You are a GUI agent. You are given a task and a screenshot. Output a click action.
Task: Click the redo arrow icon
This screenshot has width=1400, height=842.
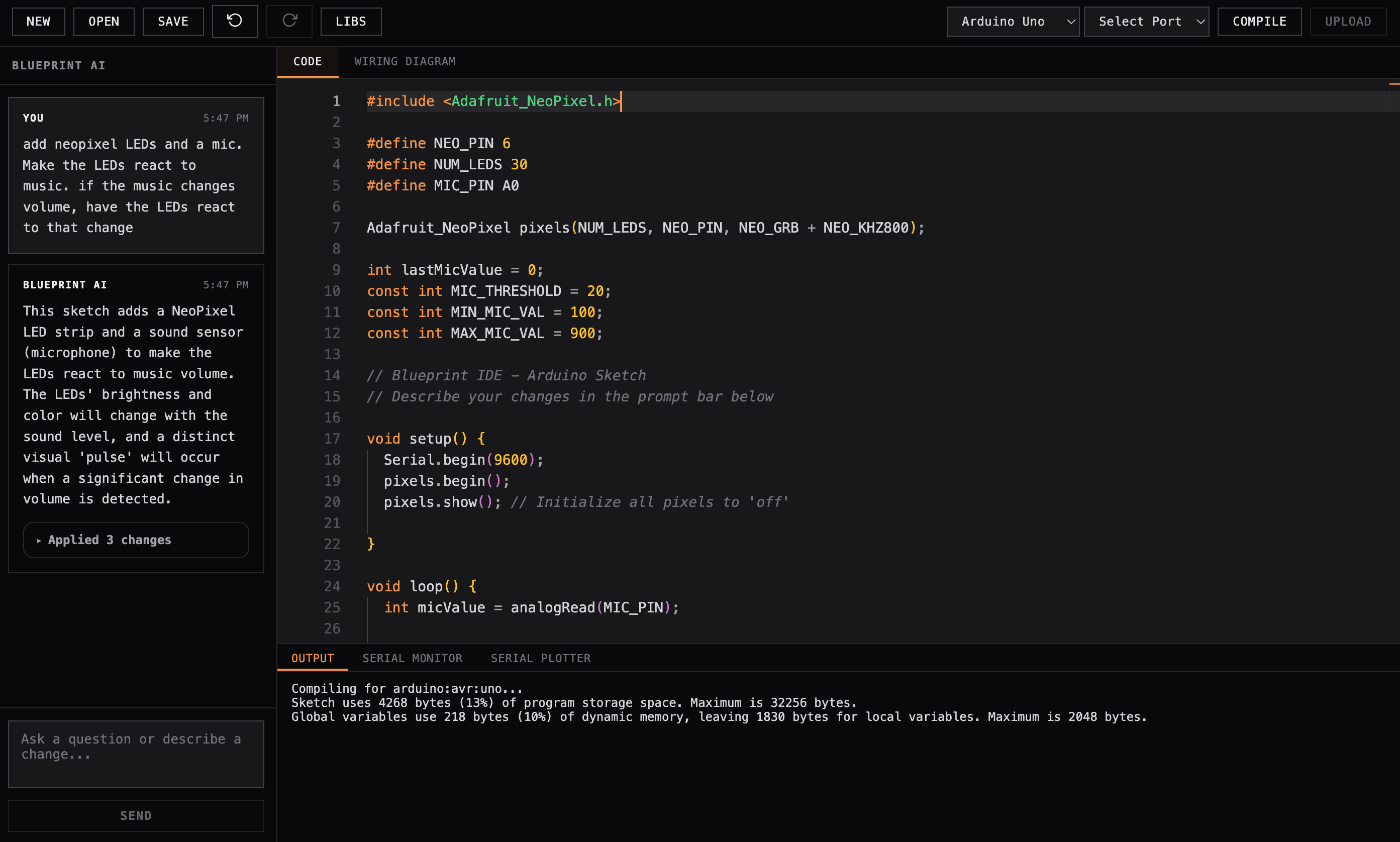[x=289, y=22]
